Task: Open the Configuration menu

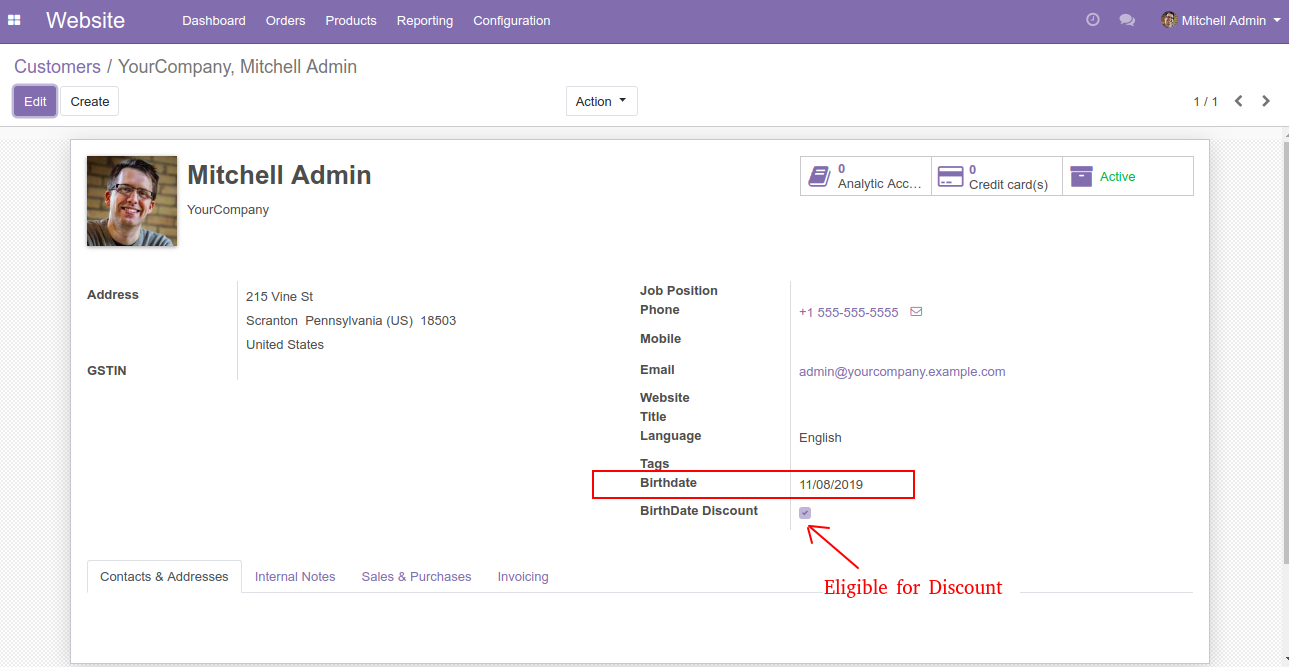Action: coord(512,20)
